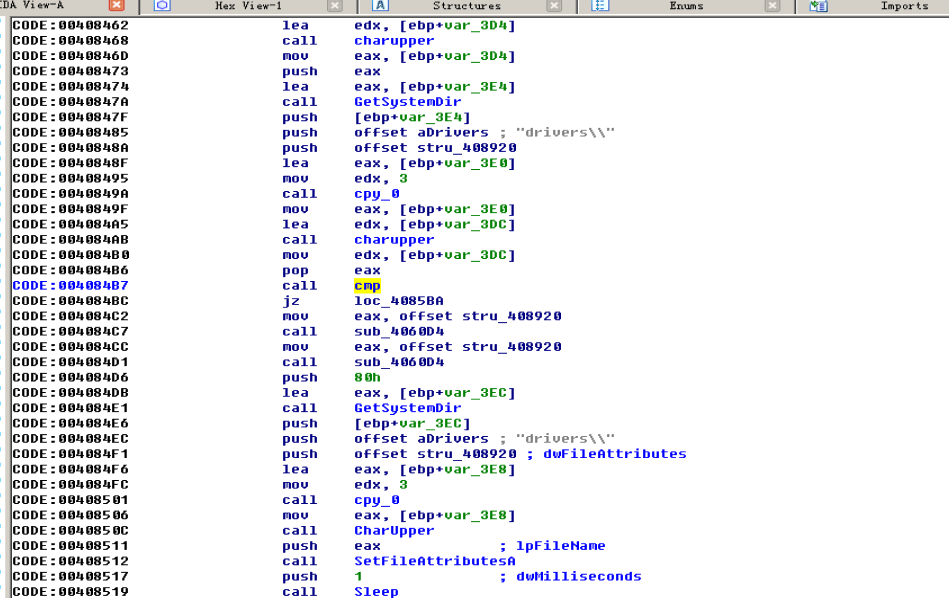Close the Enums tab
Image resolution: width=949 pixels, height=598 pixels.
(772, 6)
